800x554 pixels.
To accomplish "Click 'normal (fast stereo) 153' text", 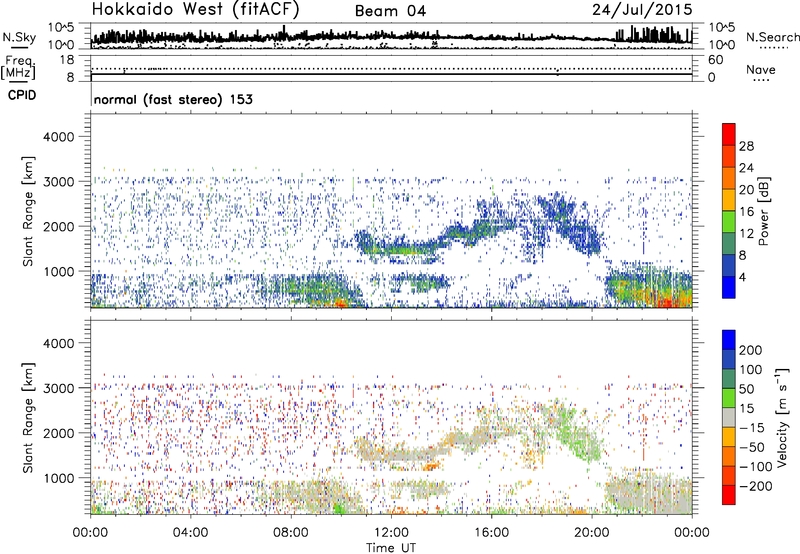I will [x=173, y=99].
